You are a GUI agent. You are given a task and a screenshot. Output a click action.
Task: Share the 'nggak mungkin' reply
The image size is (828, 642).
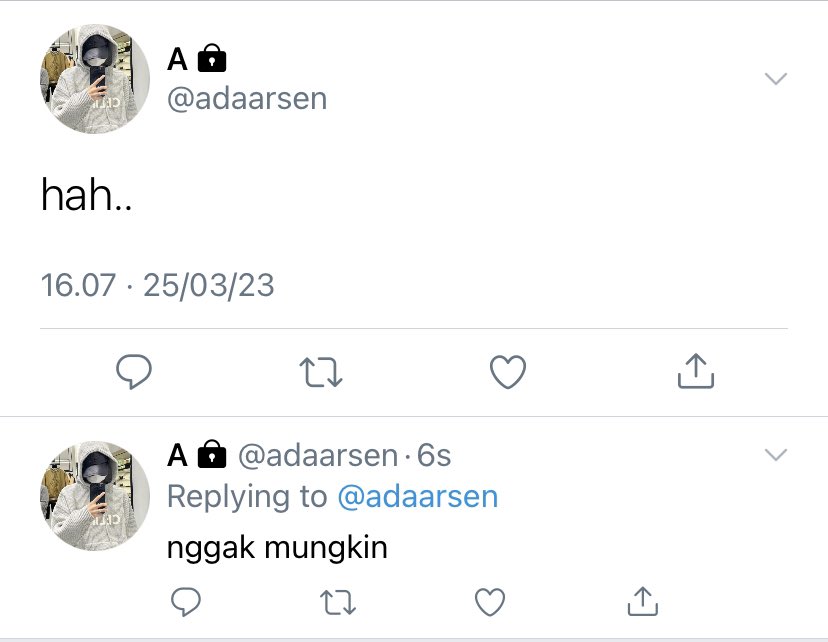(643, 601)
